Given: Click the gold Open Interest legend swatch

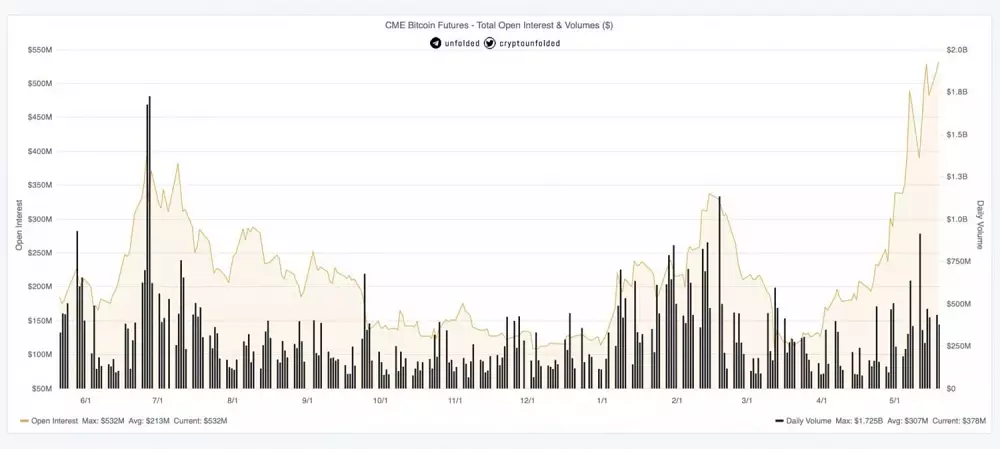Looking at the screenshot, I should pyautogui.click(x=23, y=421).
